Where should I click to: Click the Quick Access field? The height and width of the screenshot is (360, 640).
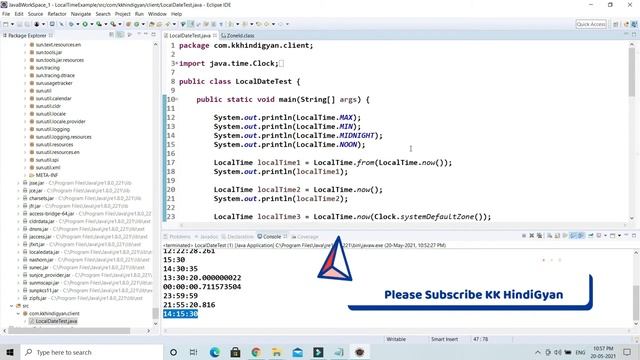[591, 24]
